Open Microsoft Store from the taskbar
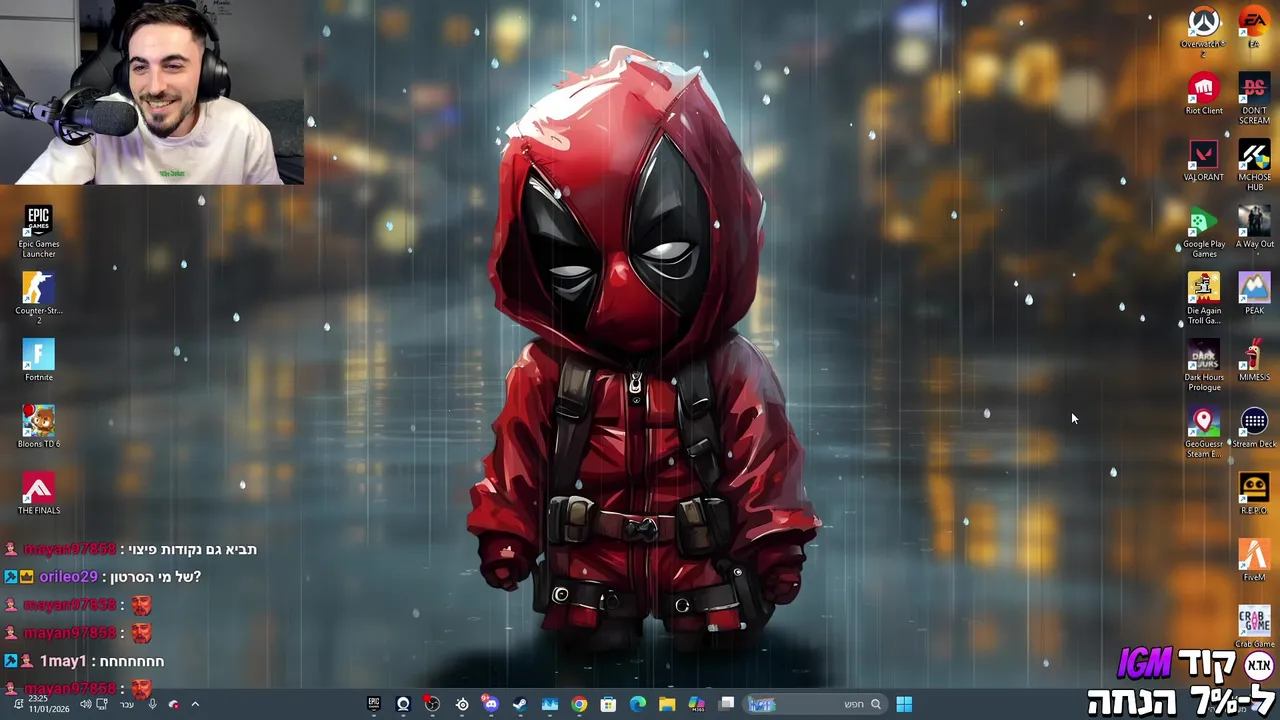Image resolution: width=1280 pixels, height=720 pixels. 608,704
